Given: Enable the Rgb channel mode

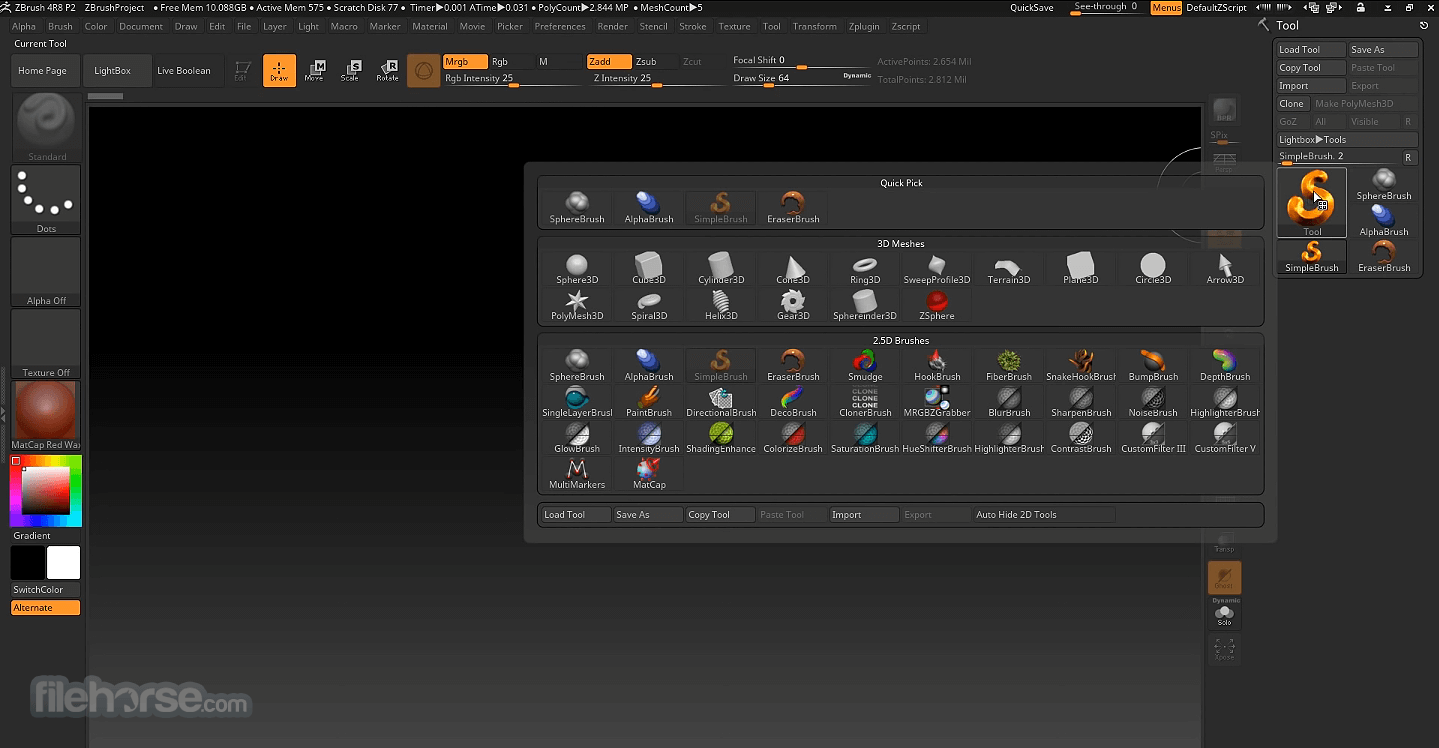Looking at the screenshot, I should [511, 62].
